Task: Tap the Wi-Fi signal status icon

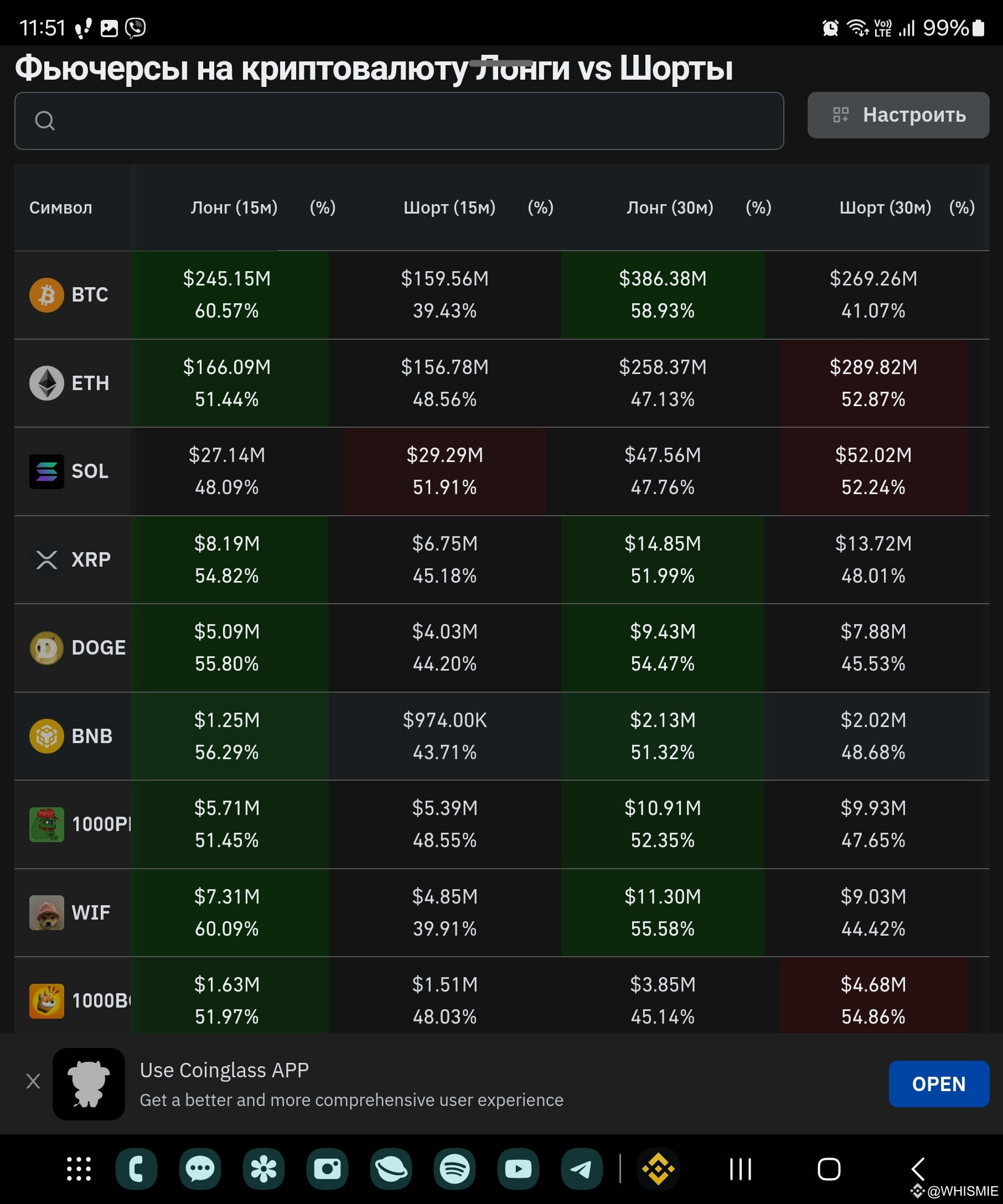Action: click(x=858, y=28)
